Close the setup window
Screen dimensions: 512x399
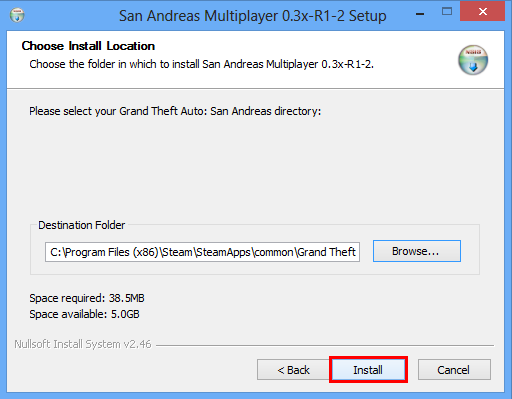coord(482,12)
